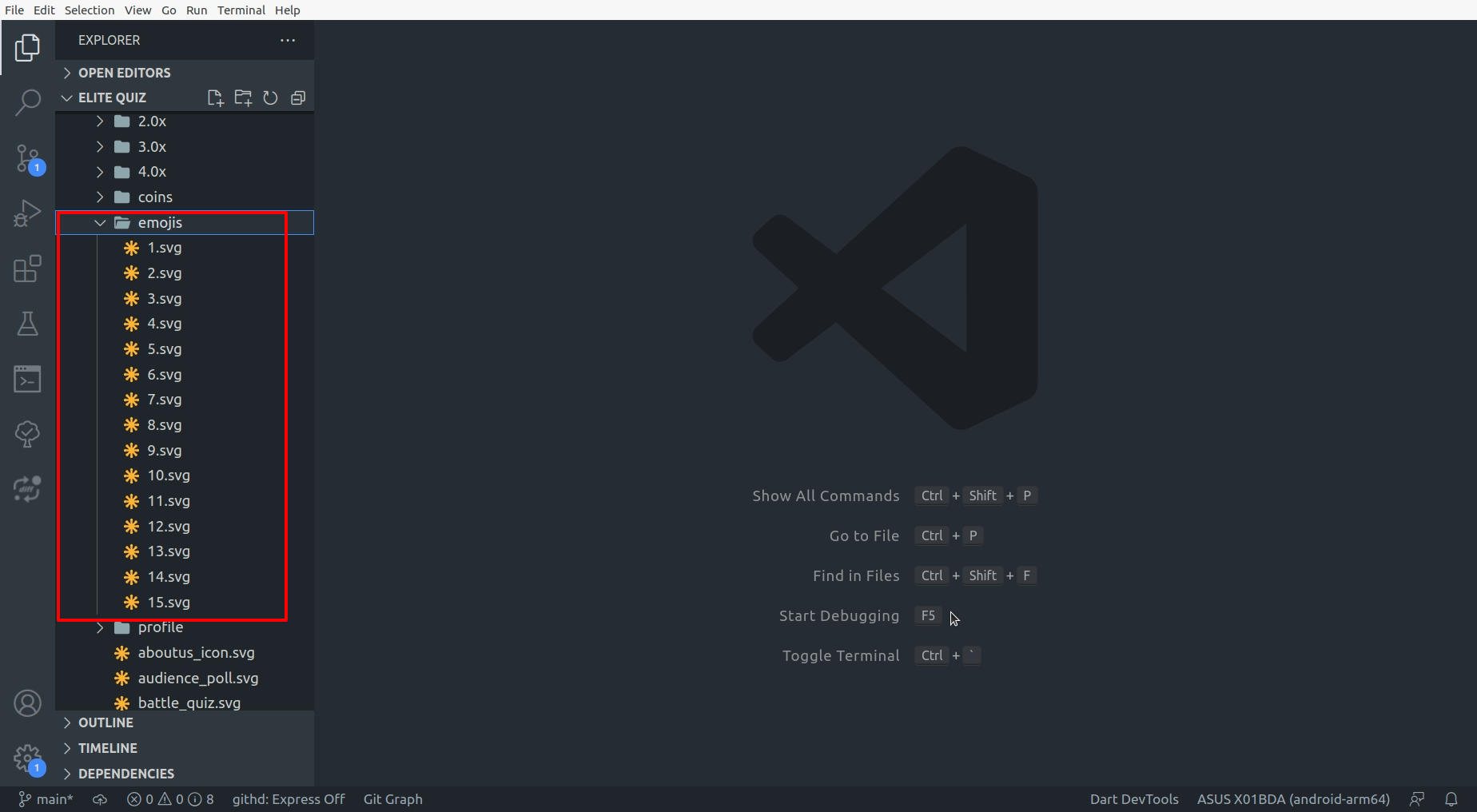Open the Source Control view
The image size is (1477, 812).
27,158
